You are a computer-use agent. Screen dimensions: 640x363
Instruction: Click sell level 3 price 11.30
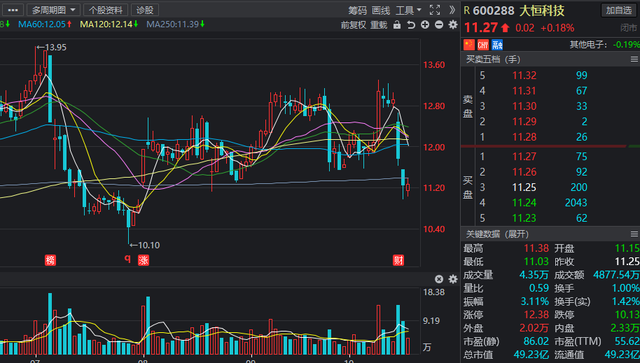coord(524,106)
